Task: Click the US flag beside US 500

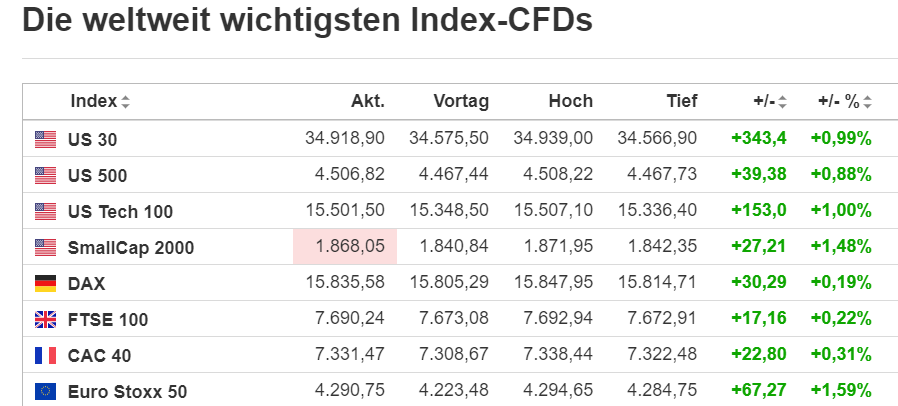Action: pos(45,175)
